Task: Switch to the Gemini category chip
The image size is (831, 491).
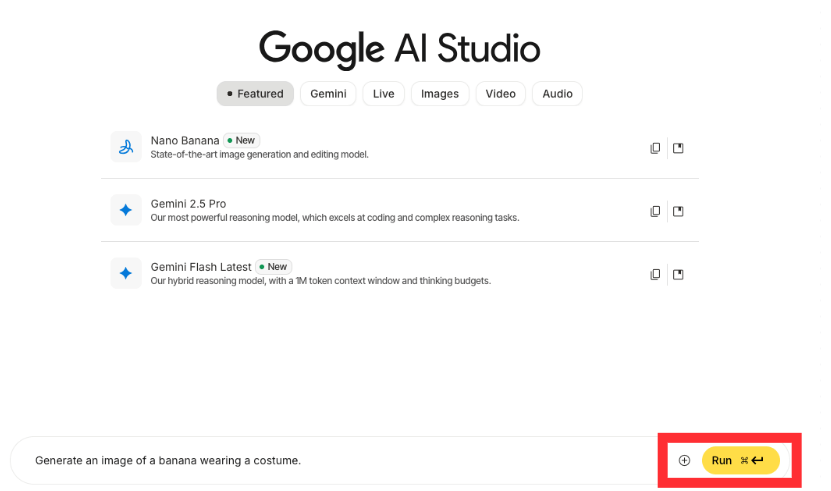Action: (328, 94)
